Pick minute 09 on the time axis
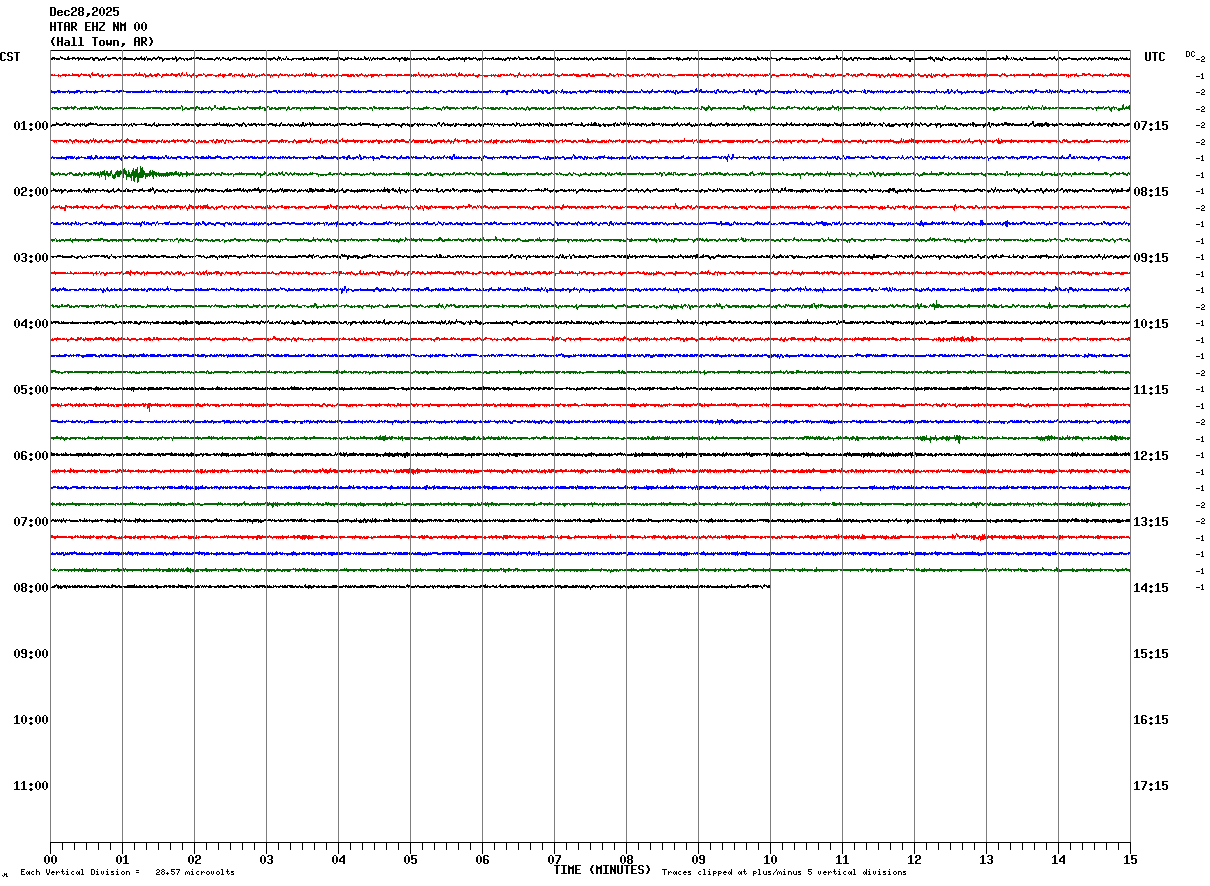The height and width of the screenshot is (886, 1210). coord(698,859)
